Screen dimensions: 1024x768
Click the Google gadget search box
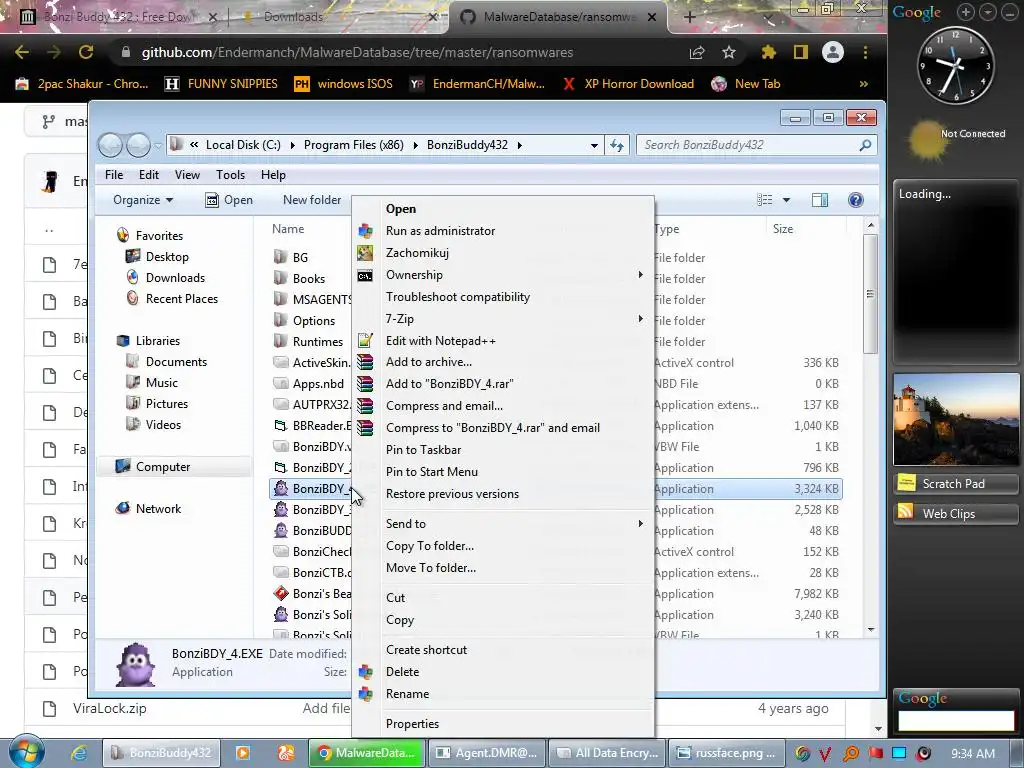956,721
